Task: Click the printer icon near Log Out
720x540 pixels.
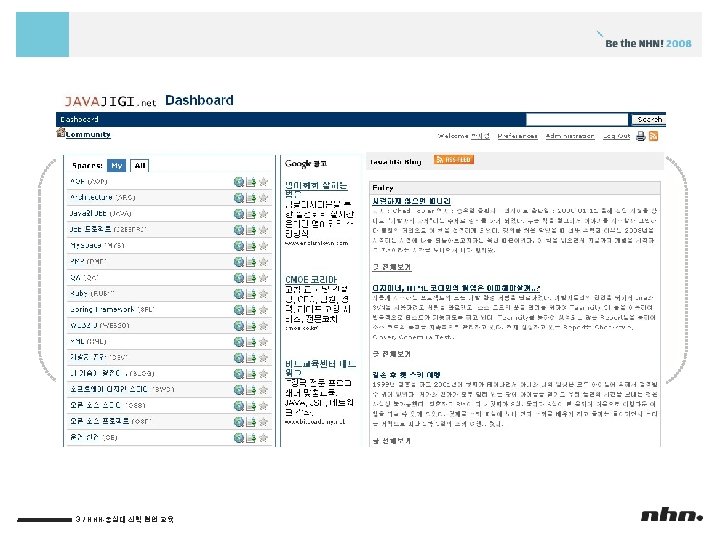Action: click(x=641, y=136)
